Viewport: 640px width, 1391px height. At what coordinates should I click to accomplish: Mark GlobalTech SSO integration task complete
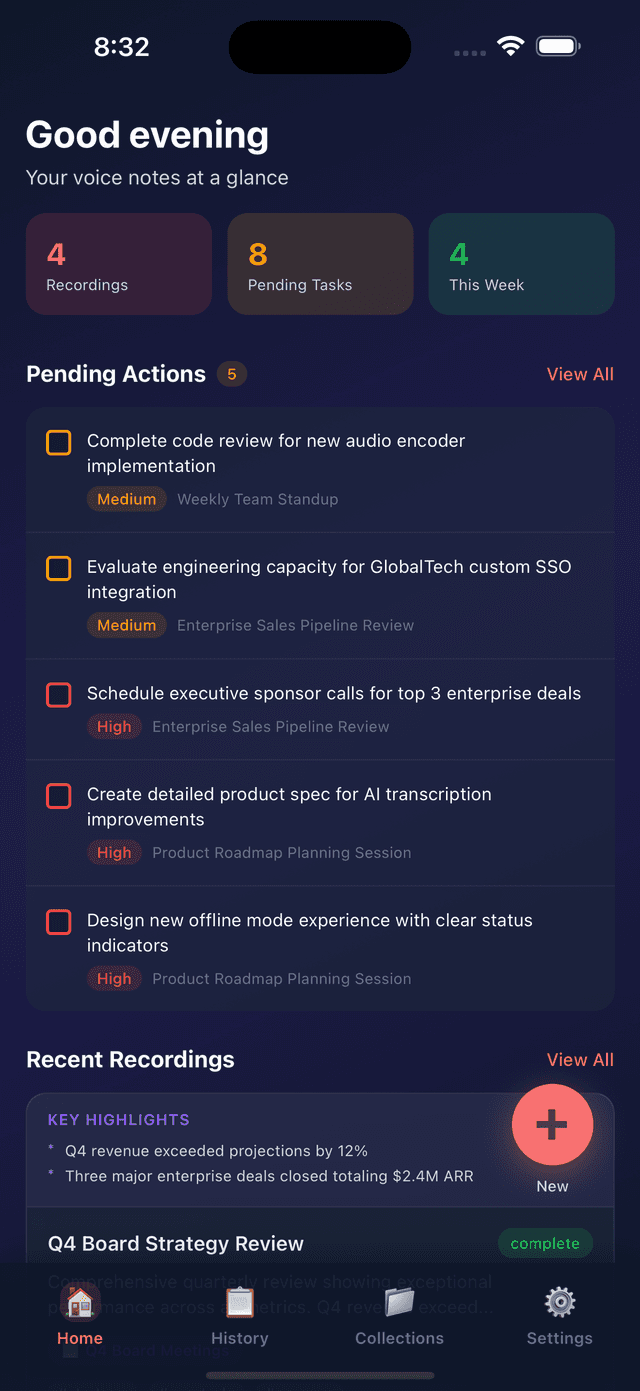pyautogui.click(x=59, y=568)
